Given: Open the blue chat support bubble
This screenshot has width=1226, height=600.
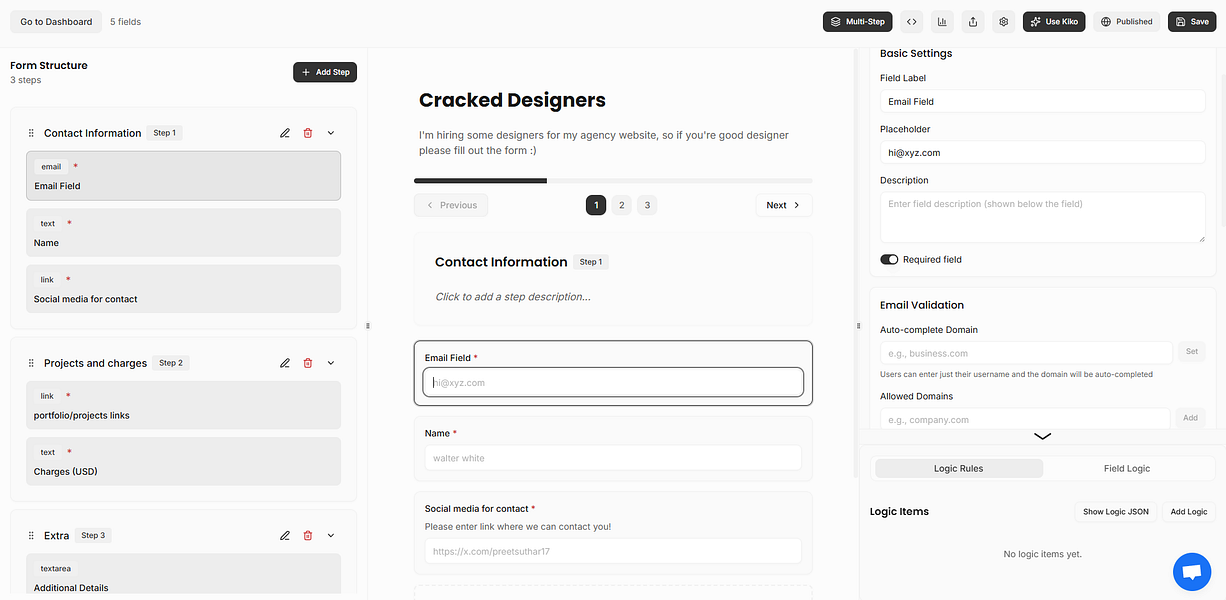Looking at the screenshot, I should tap(1191, 571).
